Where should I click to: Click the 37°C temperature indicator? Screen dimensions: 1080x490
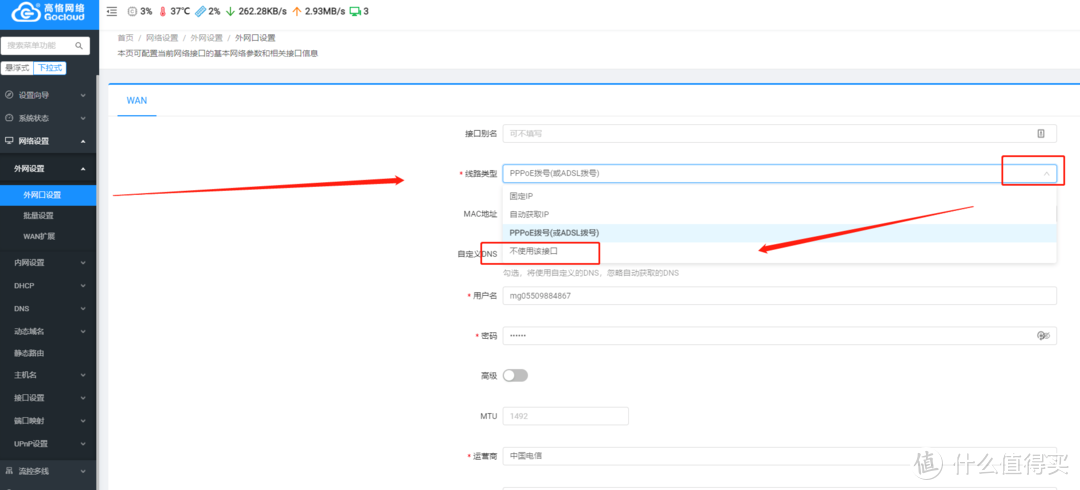click(x=174, y=12)
